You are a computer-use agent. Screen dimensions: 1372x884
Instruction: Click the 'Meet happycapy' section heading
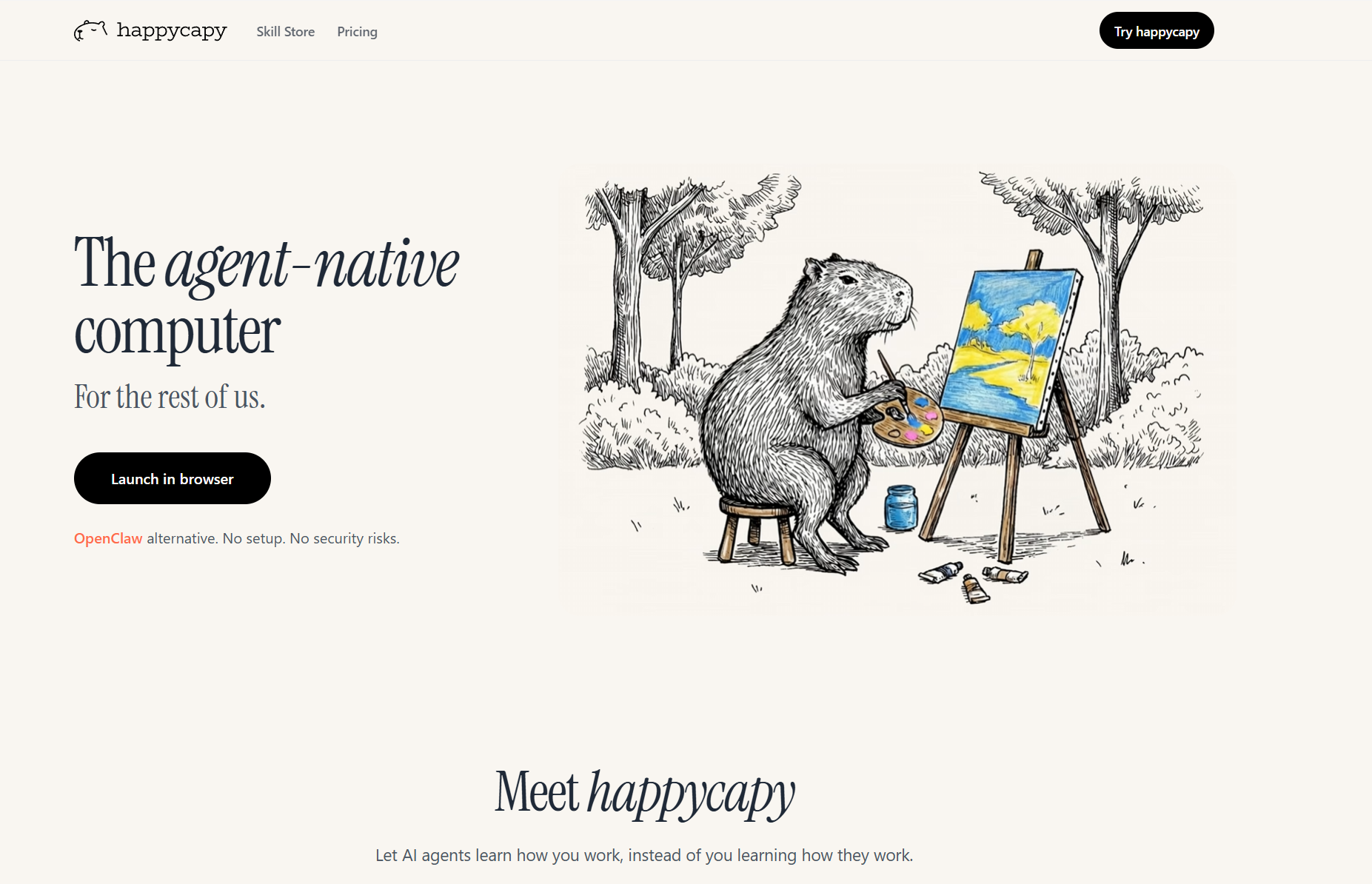click(645, 794)
